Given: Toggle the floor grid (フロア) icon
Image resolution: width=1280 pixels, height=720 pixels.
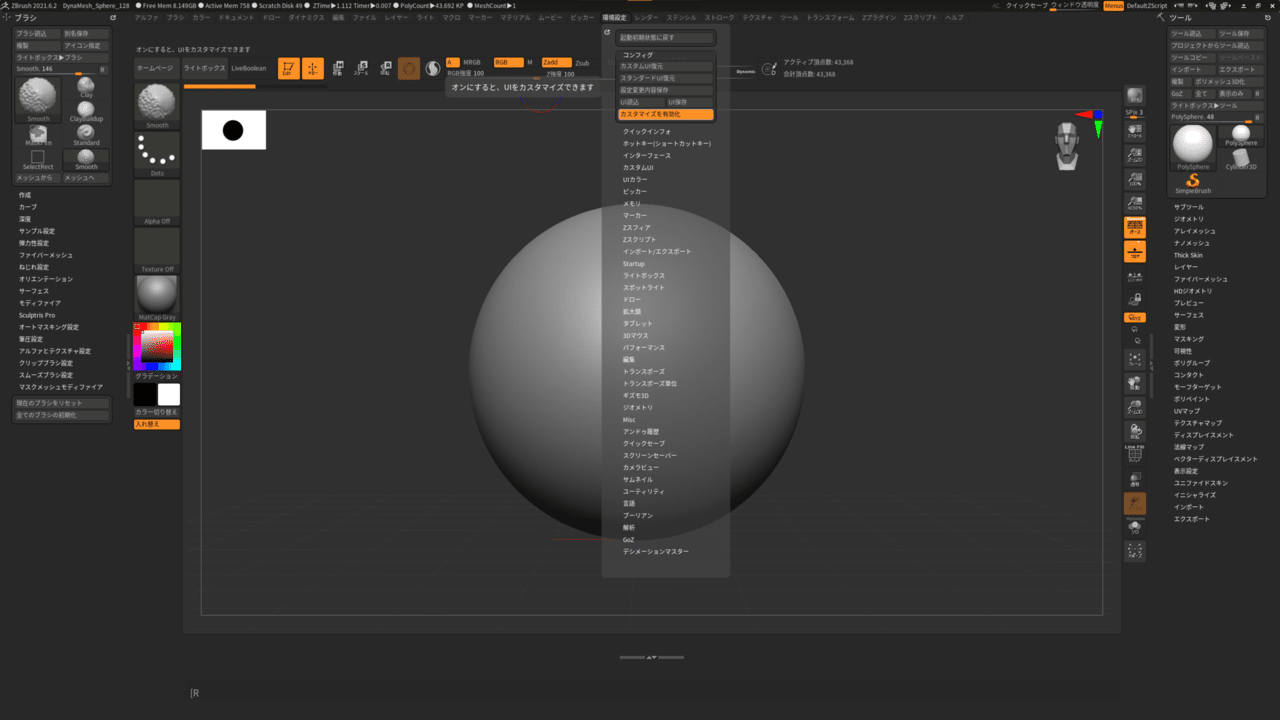Looking at the screenshot, I should click(x=1135, y=251).
